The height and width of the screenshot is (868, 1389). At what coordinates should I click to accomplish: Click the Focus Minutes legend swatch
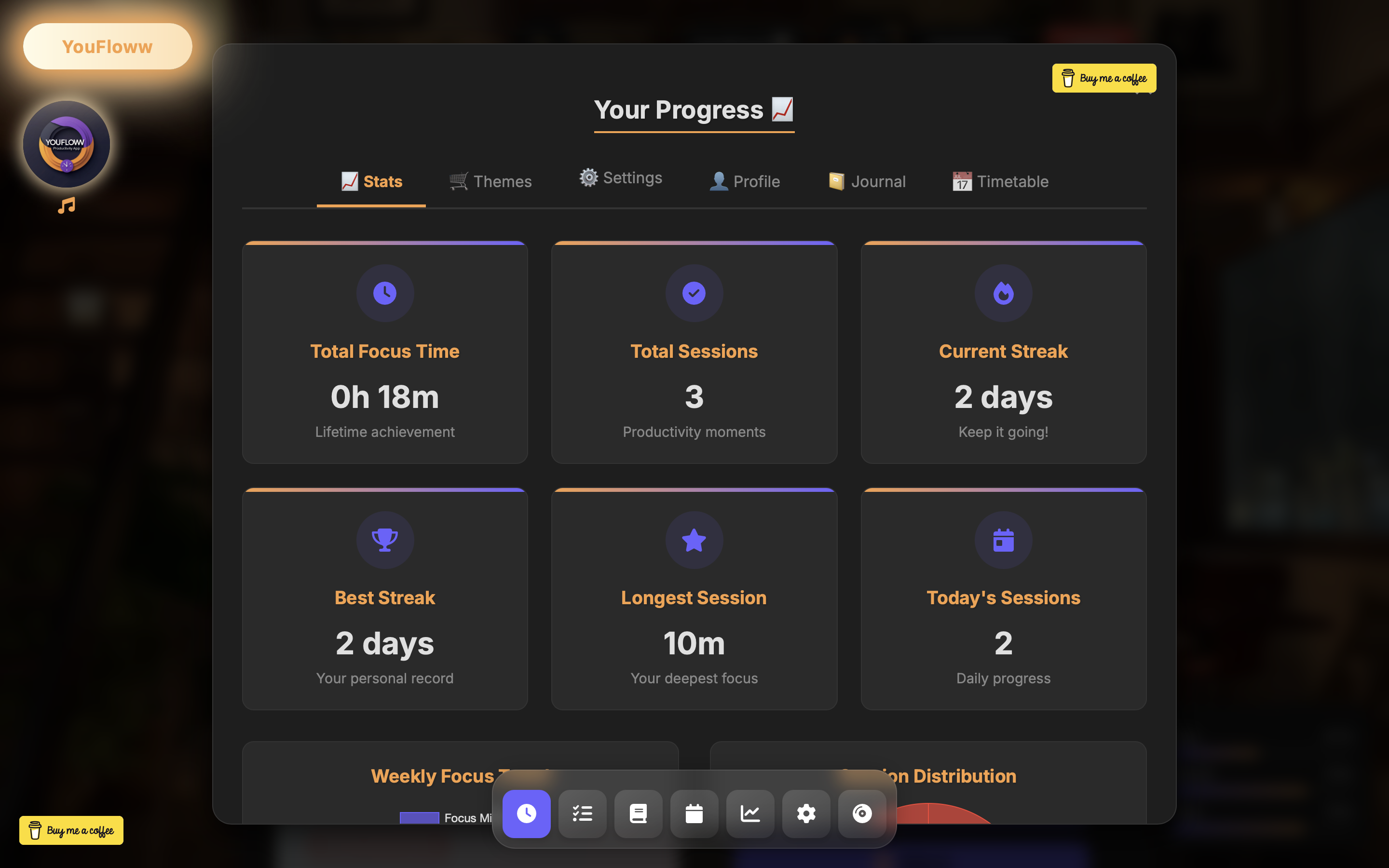(x=419, y=817)
